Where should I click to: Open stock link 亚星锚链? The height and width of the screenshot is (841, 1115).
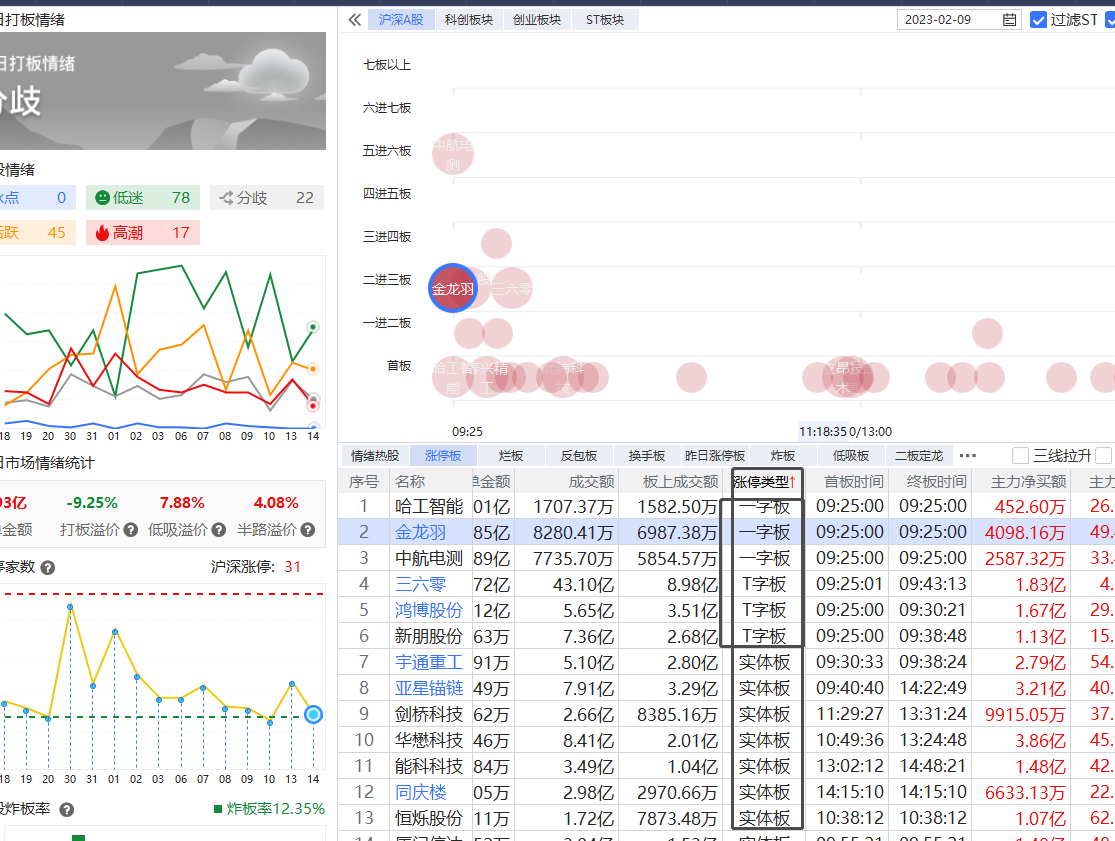[x=429, y=688]
